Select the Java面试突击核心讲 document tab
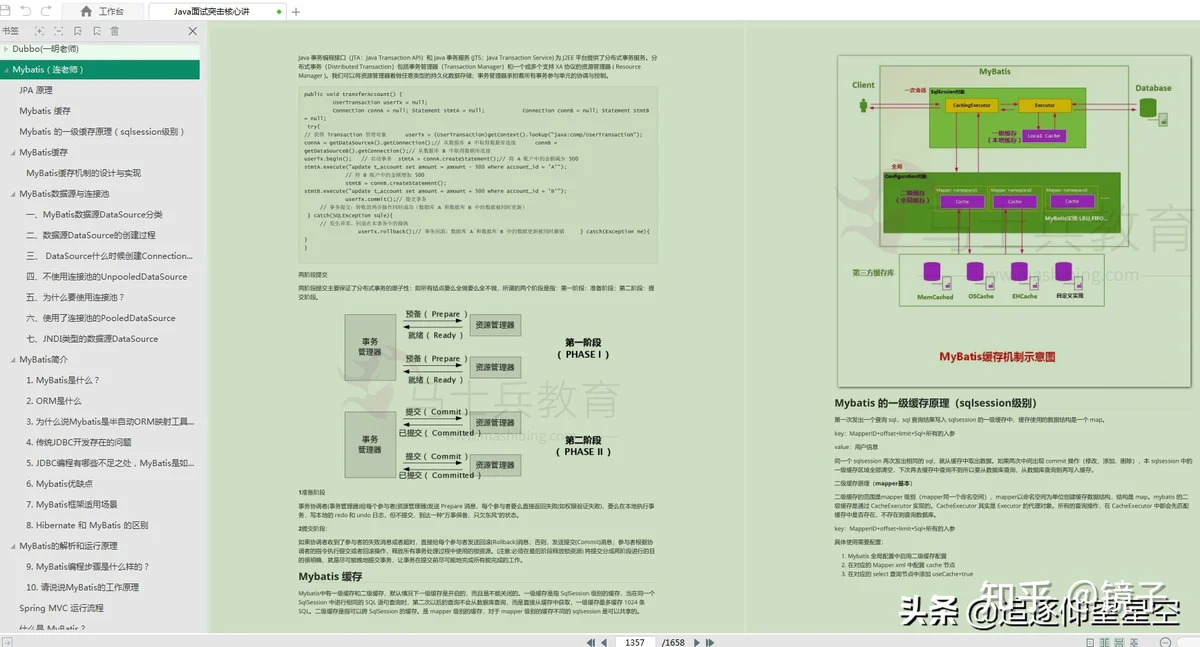This screenshot has height=647, width=1200. [x=214, y=11]
